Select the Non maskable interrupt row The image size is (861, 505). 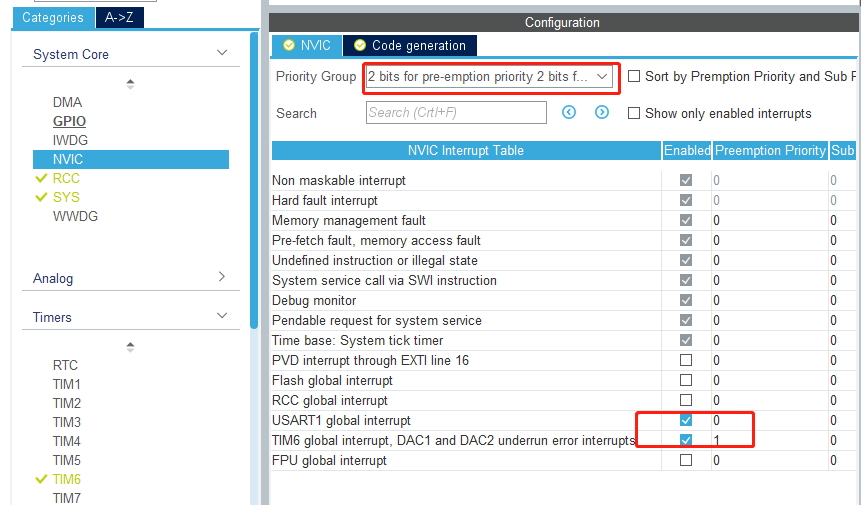tap(339, 181)
